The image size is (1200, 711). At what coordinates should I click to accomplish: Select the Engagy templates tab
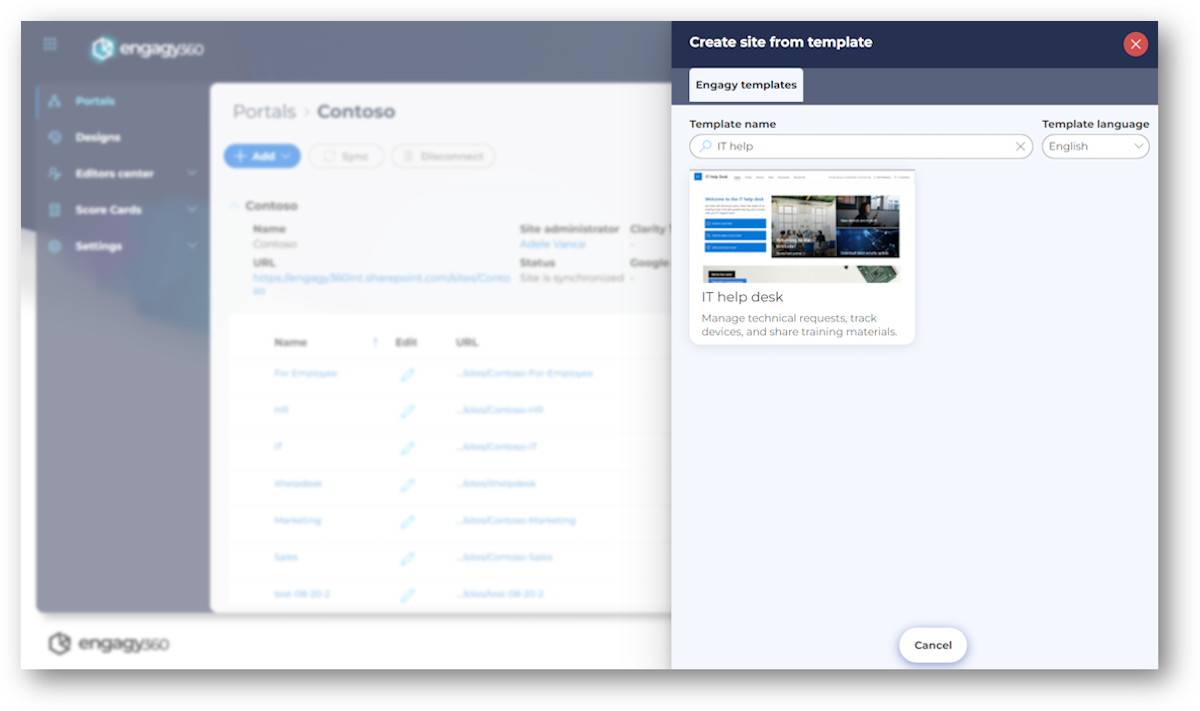click(746, 85)
